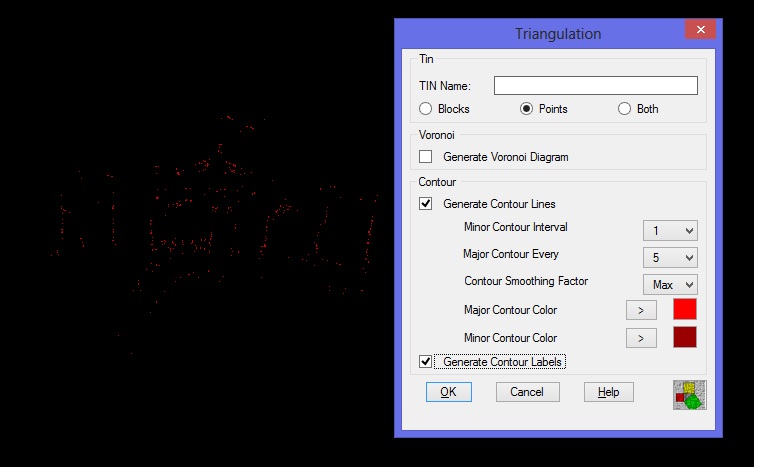This screenshot has width=758, height=468.
Task: Open Contour Smoothing Factor dropdown
Action: [x=670, y=285]
